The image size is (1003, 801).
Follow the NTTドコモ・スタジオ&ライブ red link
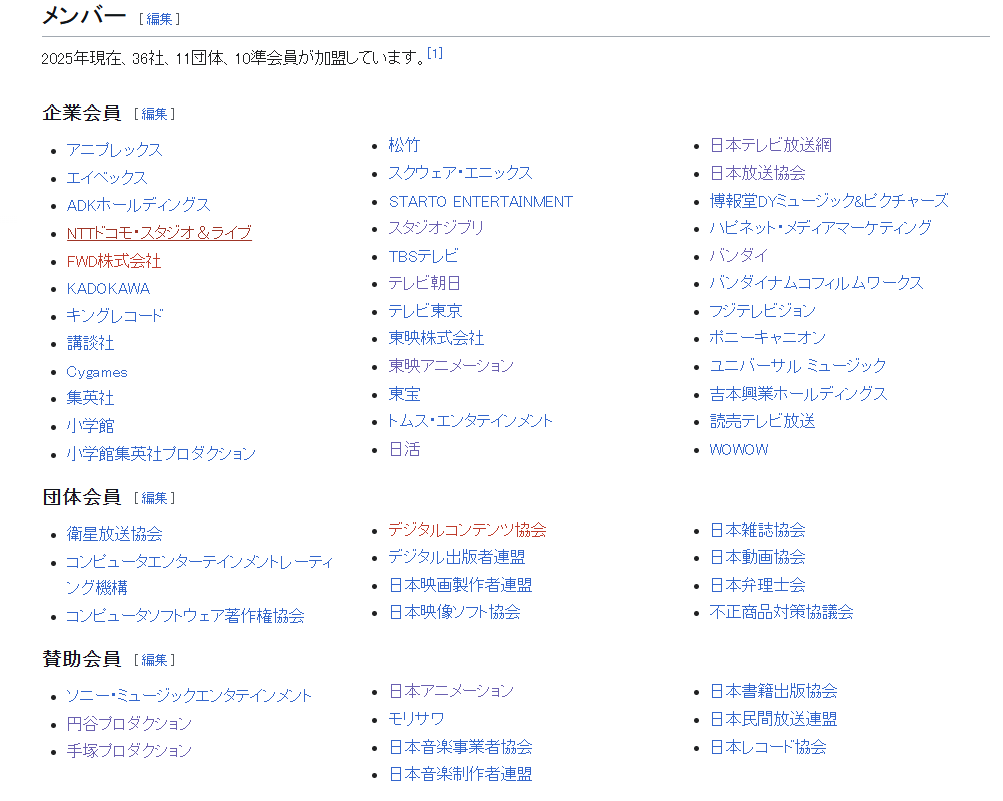pos(159,233)
